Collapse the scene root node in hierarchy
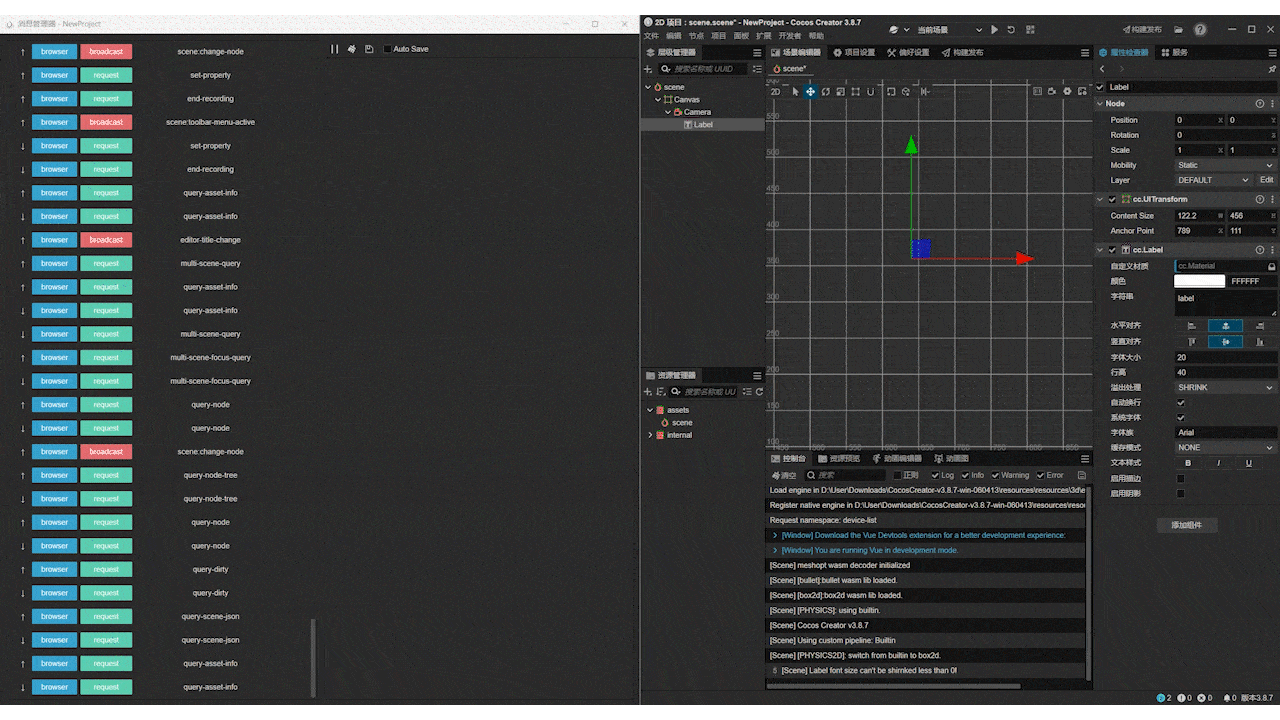Screen dimensions: 1280x720 pyautogui.click(x=648, y=87)
